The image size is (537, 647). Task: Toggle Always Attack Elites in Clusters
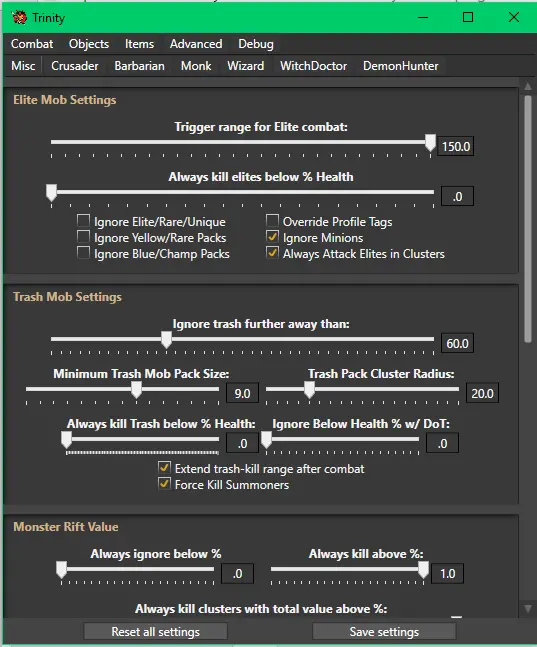(x=272, y=253)
